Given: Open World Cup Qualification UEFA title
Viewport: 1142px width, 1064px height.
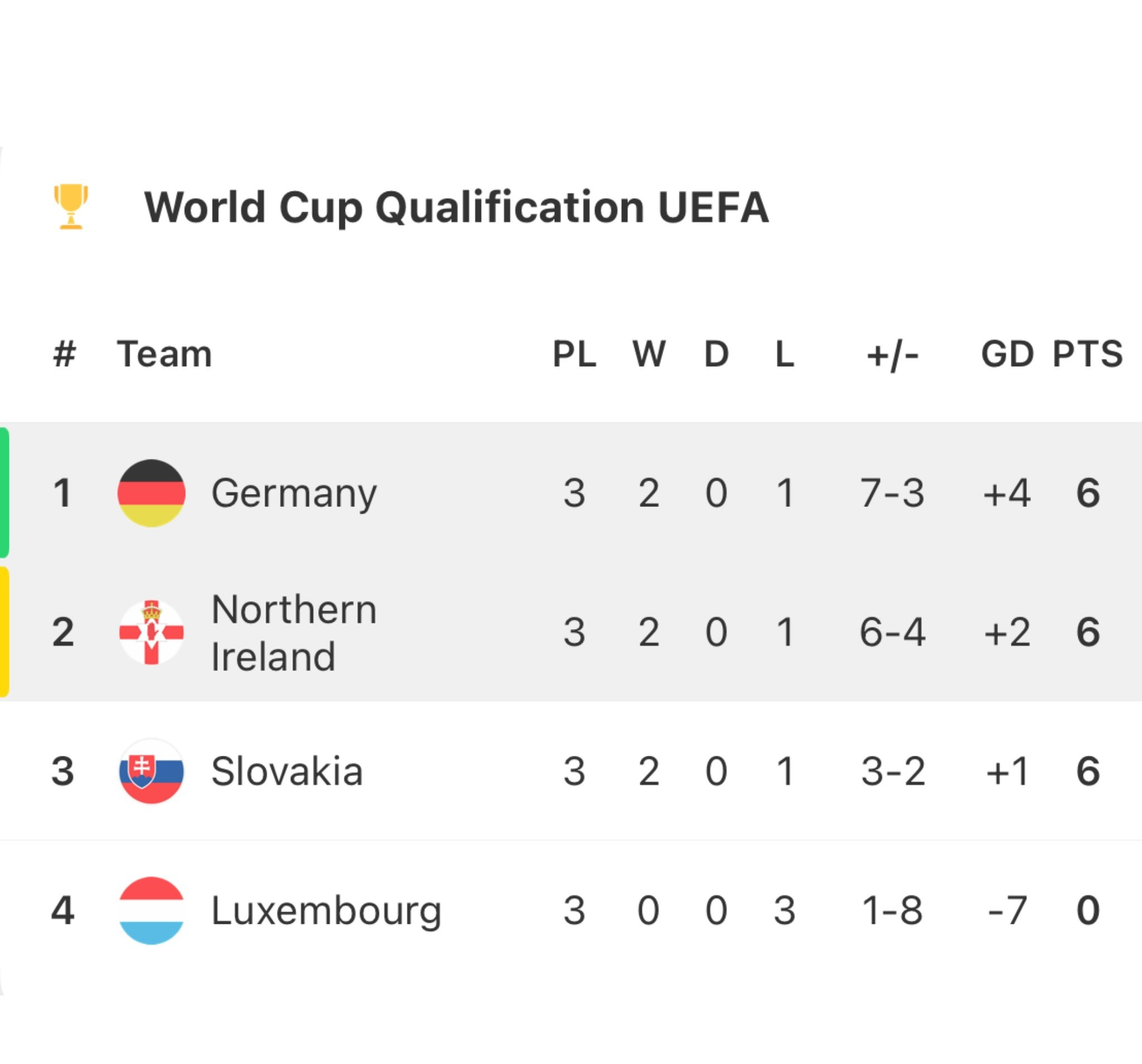Looking at the screenshot, I should tap(455, 208).
